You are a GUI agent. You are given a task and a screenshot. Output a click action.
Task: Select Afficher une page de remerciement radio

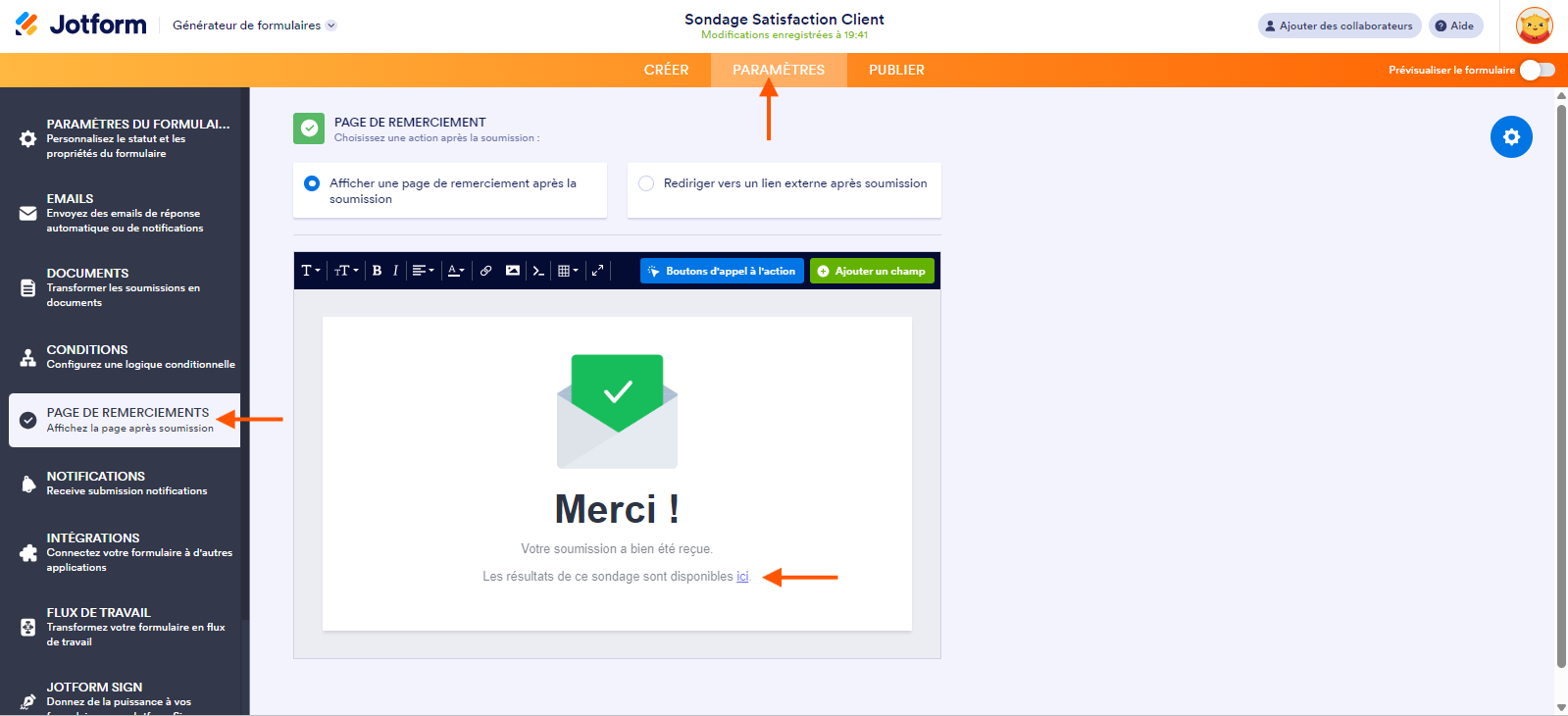[312, 183]
